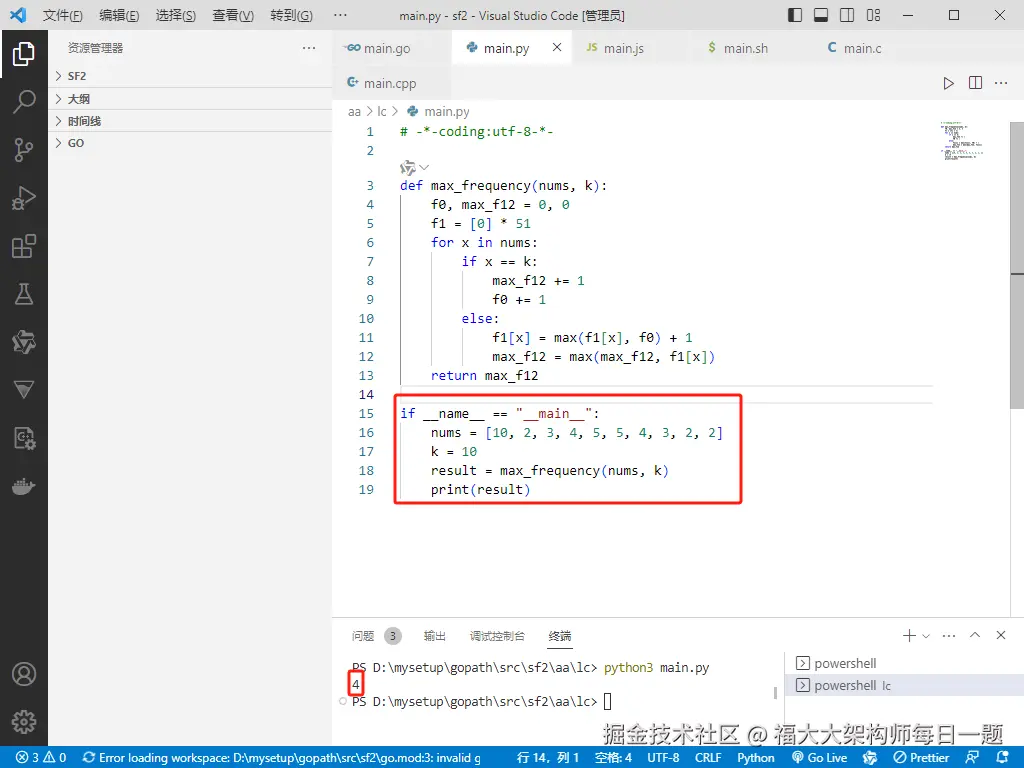Split the editor to the right
The height and width of the screenshot is (768, 1024).
(x=975, y=83)
